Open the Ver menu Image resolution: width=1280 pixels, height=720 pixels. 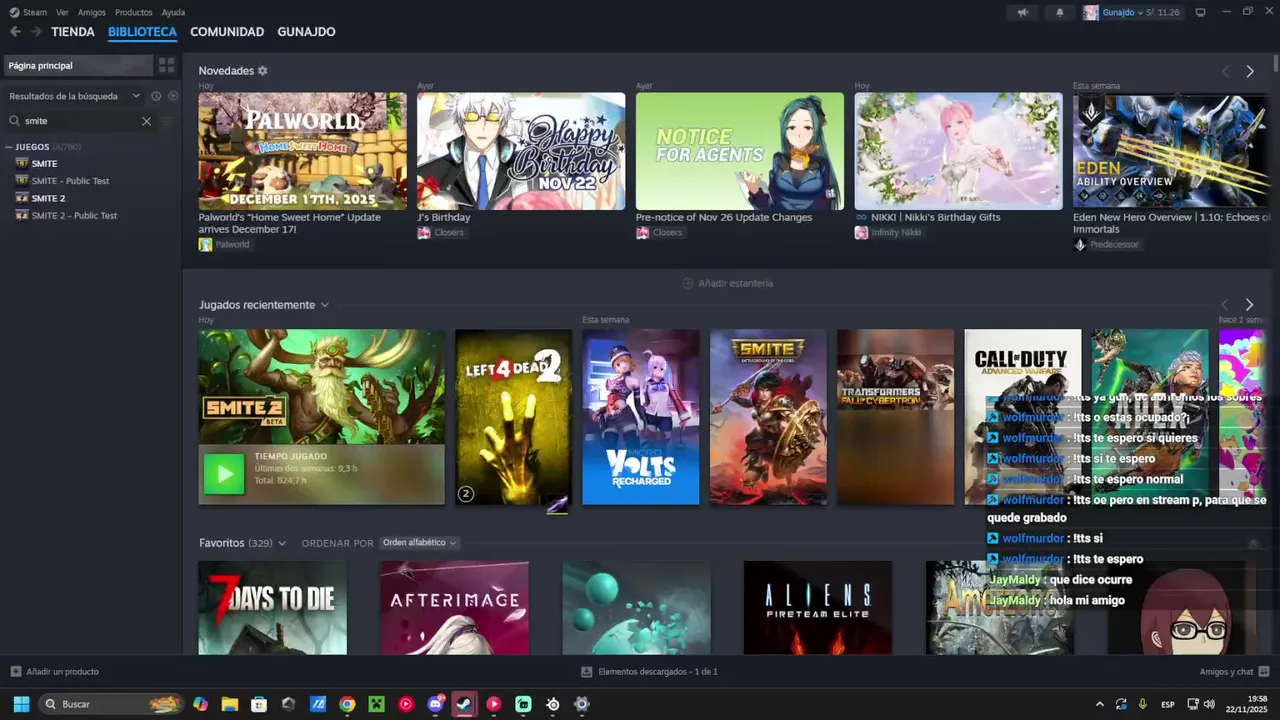point(62,12)
